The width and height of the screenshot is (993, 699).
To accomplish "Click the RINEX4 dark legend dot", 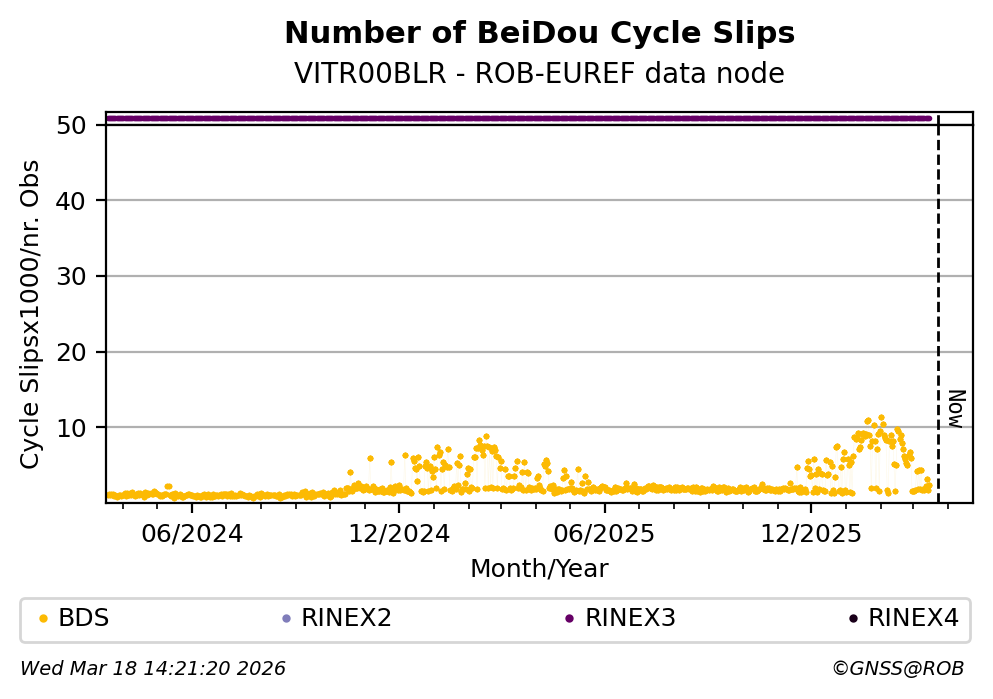I will [853, 619].
